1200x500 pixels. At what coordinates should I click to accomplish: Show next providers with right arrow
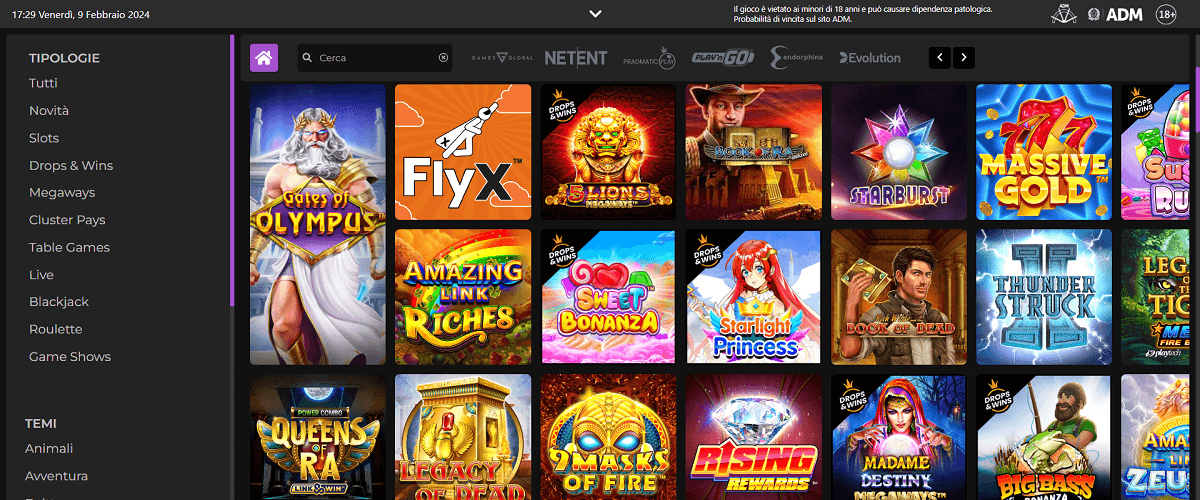963,58
